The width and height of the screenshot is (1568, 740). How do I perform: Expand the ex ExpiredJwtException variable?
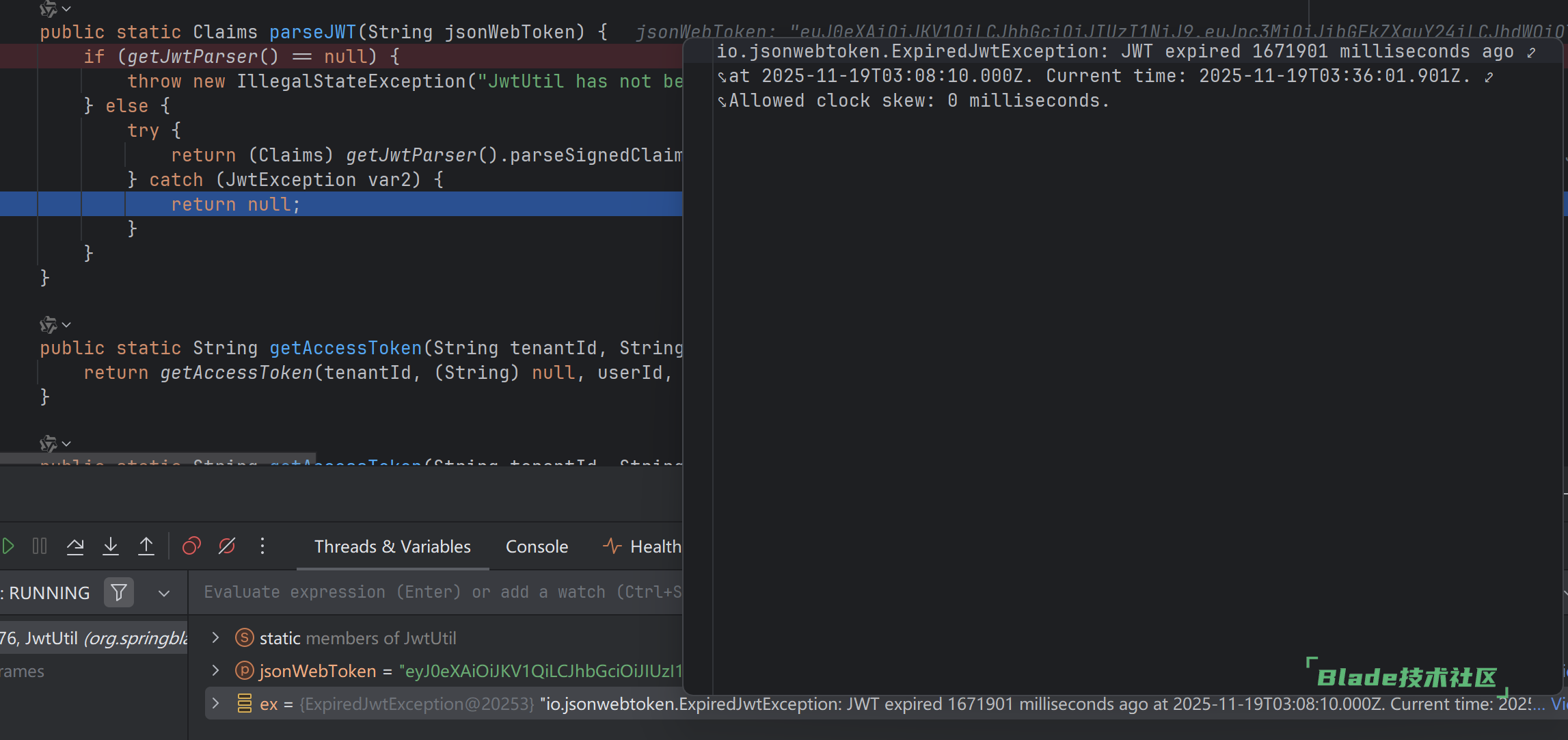pos(215,704)
